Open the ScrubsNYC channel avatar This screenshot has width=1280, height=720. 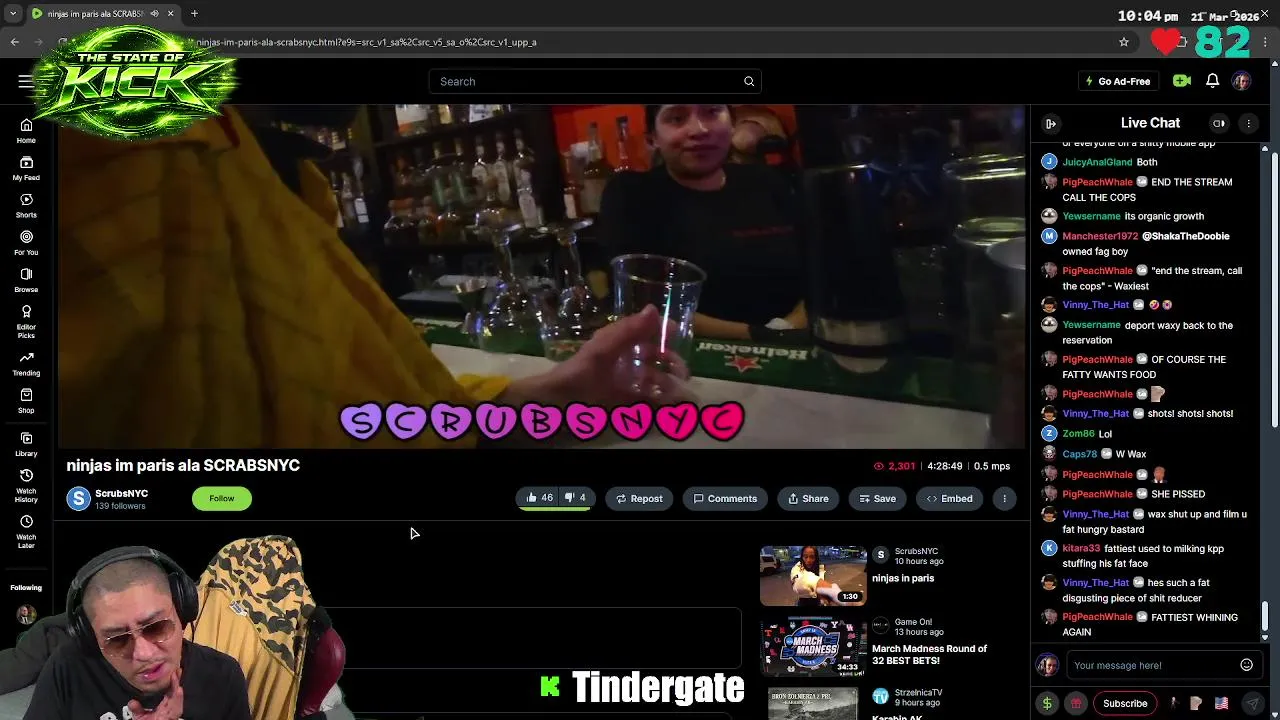tap(78, 498)
